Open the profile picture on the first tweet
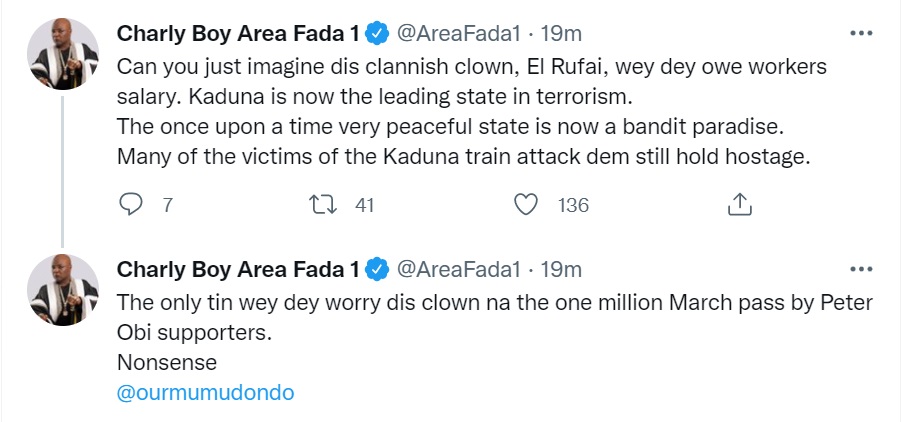The width and height of the screenshot is (910, 422). pyautogui.click(x=62, y=52)
